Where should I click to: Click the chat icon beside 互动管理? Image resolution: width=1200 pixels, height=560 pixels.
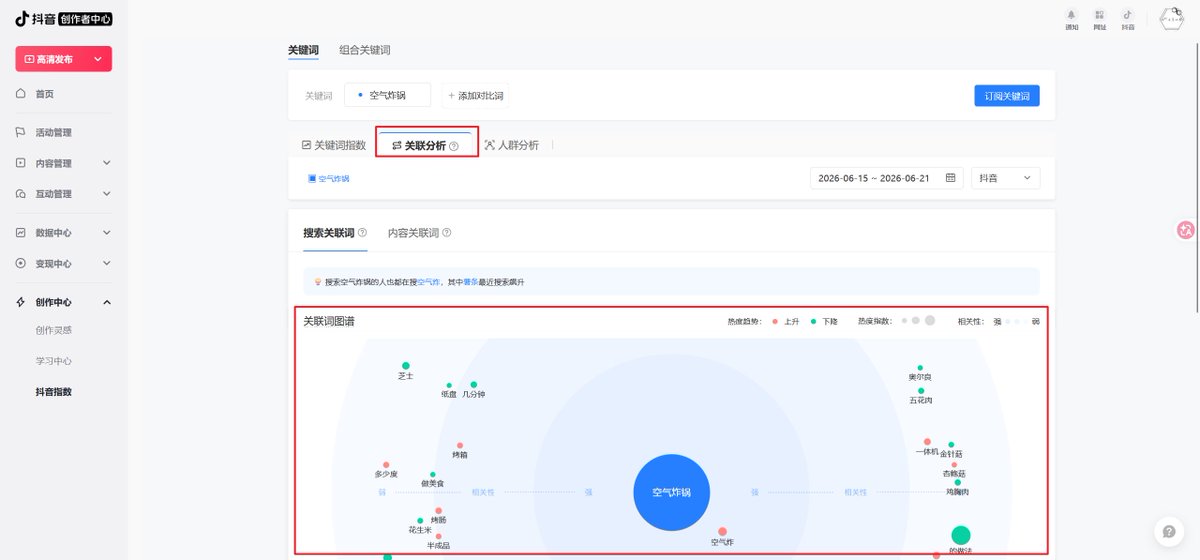(x=21, y=193)
